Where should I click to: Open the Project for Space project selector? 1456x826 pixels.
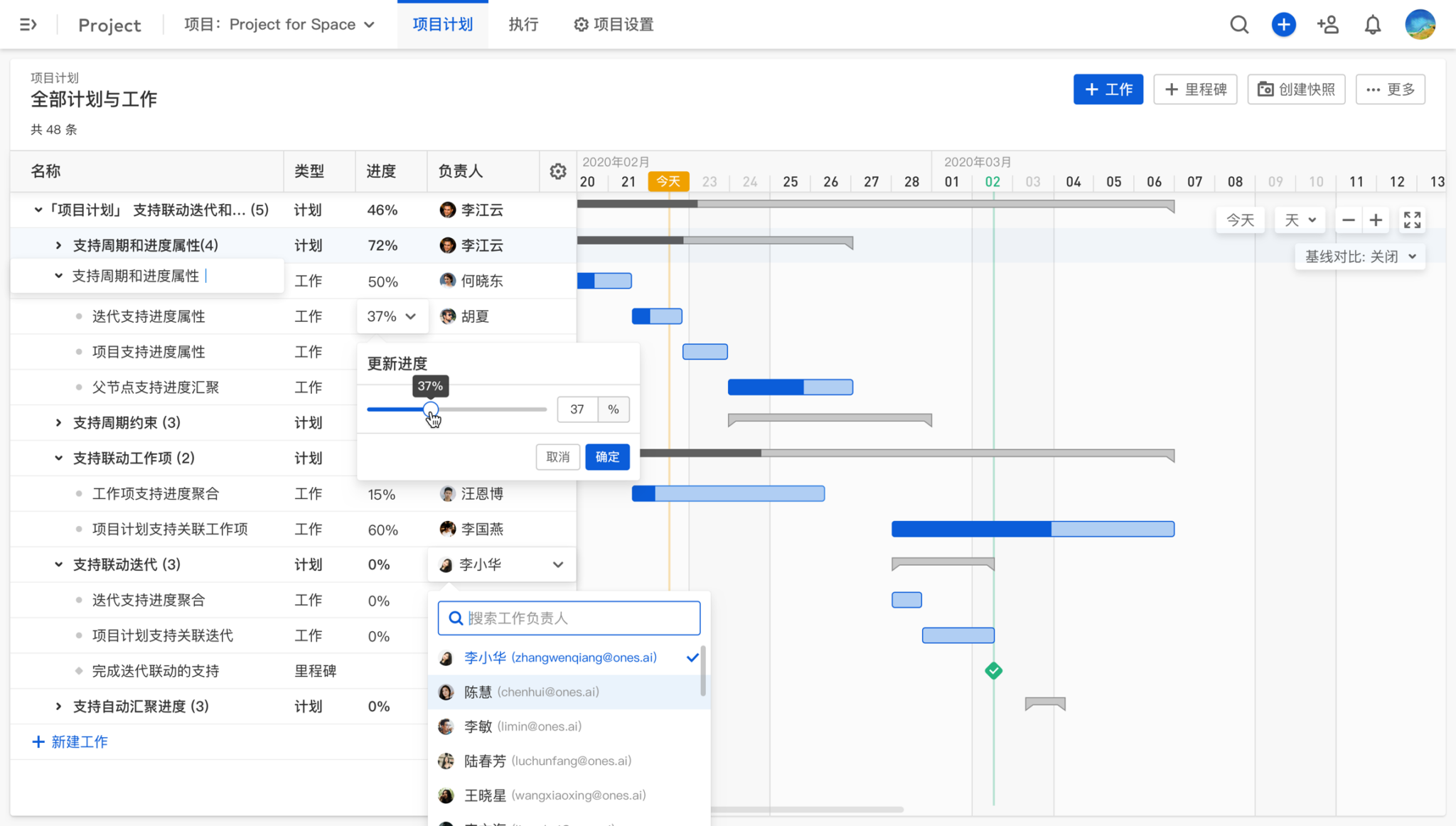coord(279,24)
